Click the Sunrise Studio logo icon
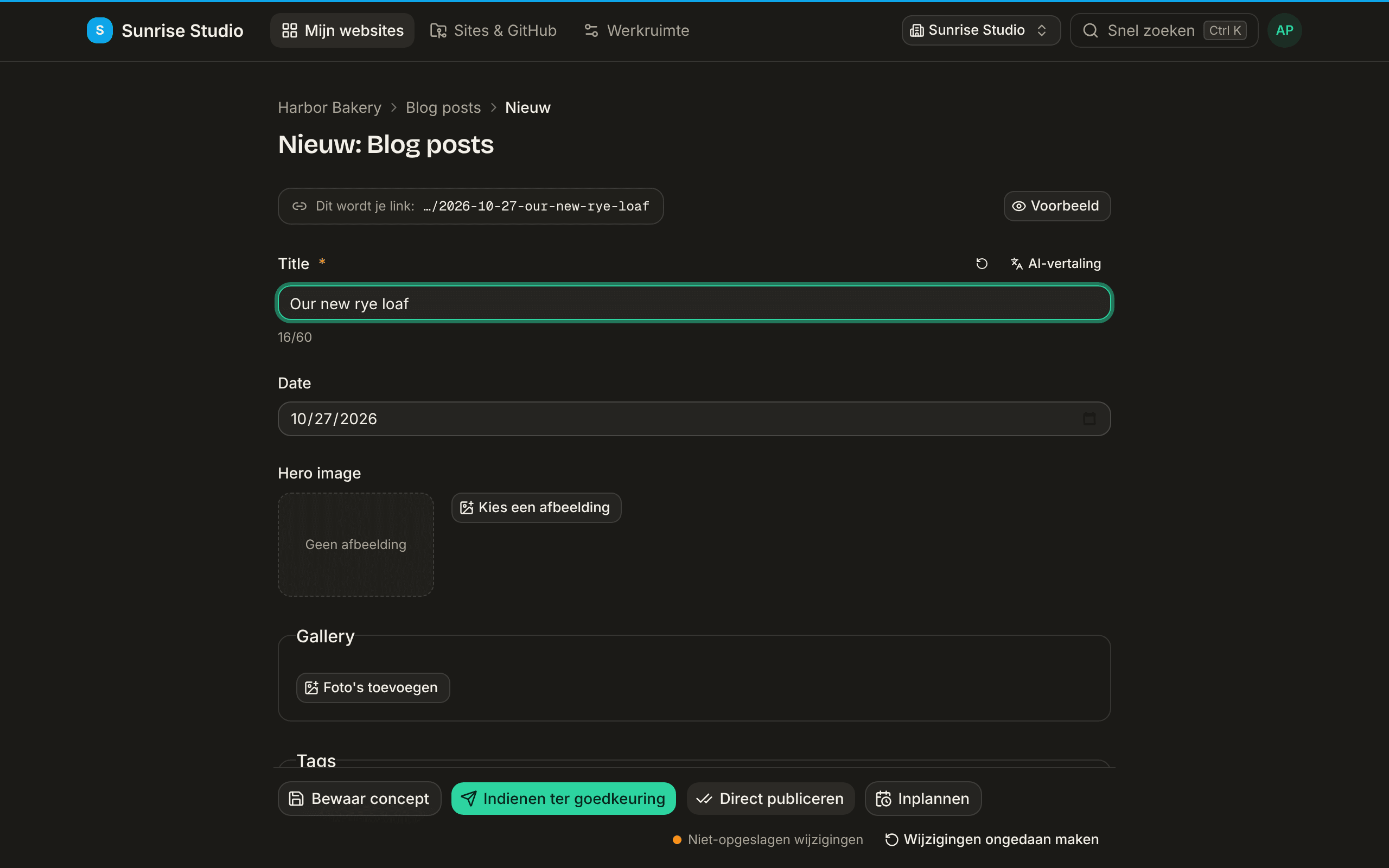Screen dimensions: 1389x868 [x=99, y=30]
